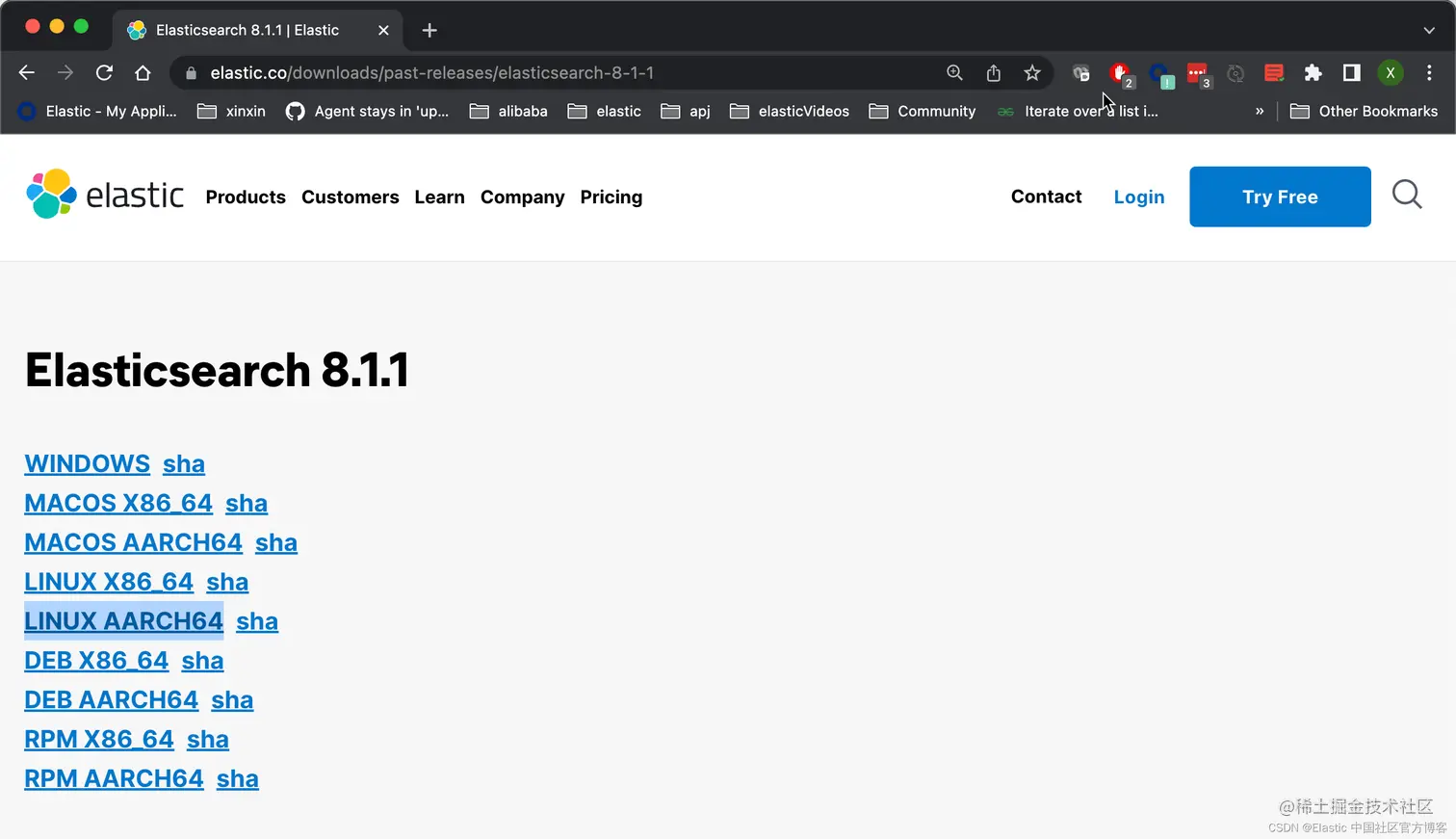Download the LINUX X86_64 package
Viewport: 1456px width, 839px height.
(x=109, y=582)
